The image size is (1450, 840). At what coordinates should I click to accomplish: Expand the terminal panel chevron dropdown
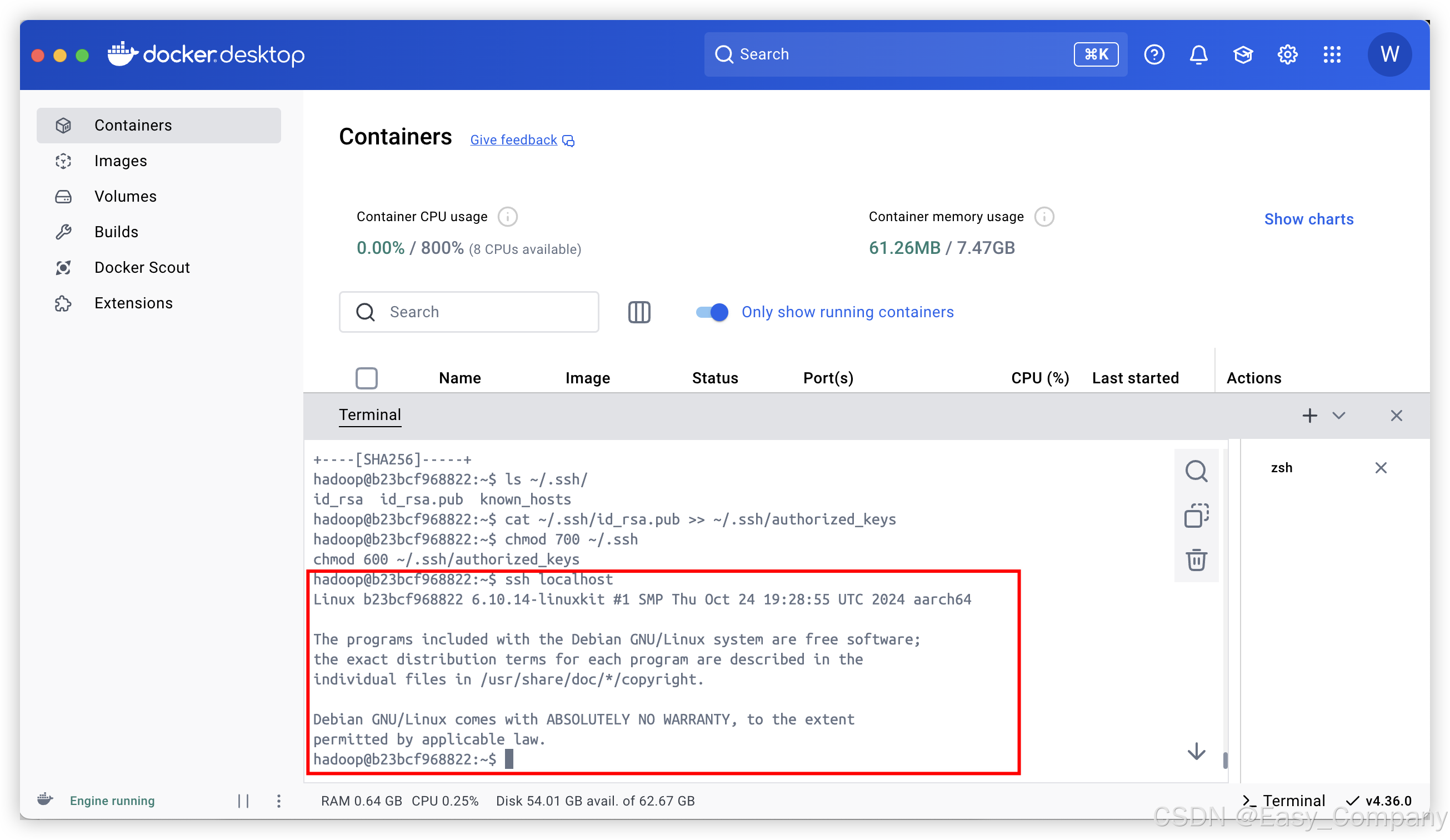(1338, 416)
